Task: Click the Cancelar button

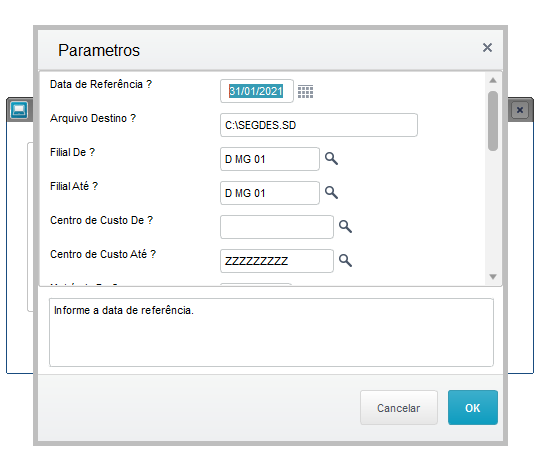Action: point(399,408)
